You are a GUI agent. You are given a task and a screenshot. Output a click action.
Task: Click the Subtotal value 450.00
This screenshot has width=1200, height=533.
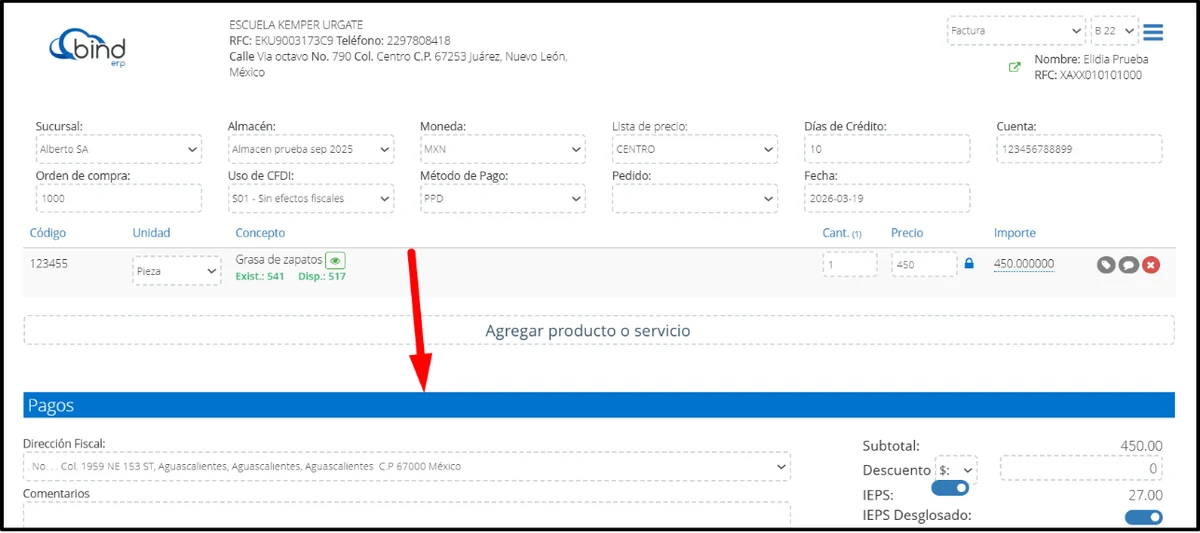(x=1141, y=446)
